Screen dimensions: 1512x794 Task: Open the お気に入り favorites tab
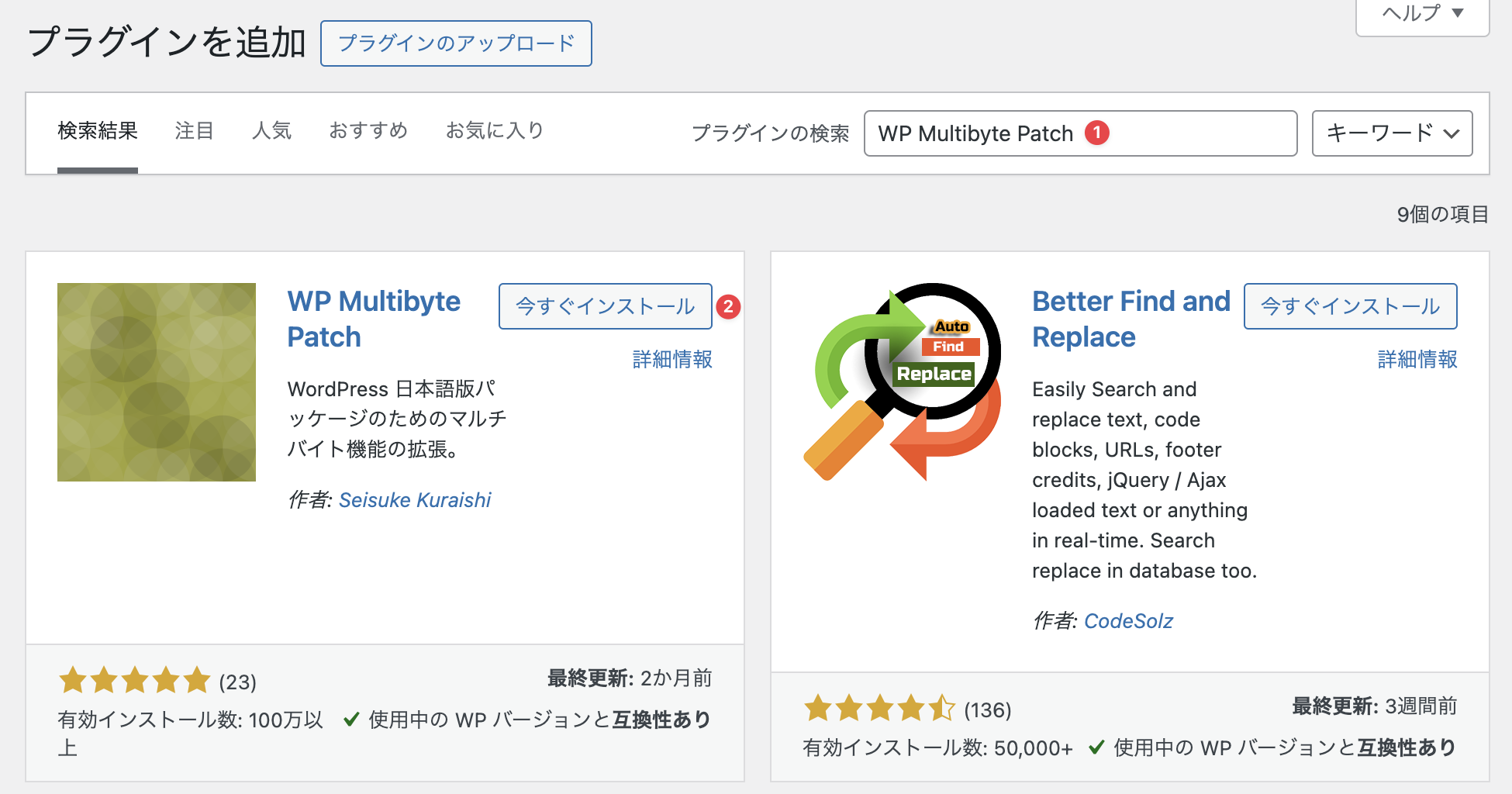click(495, 131)
